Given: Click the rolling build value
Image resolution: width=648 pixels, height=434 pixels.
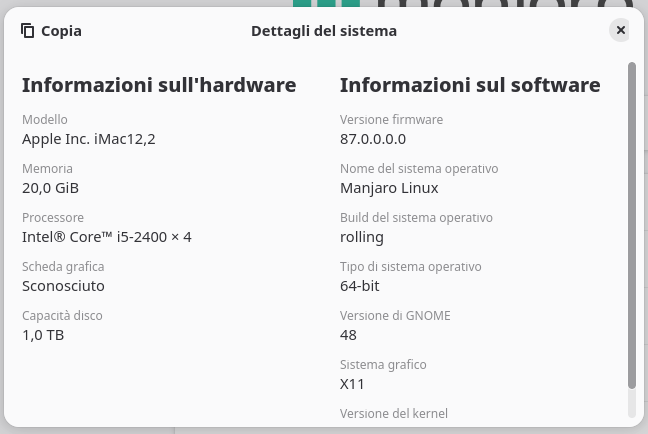Looking at the screenshot, I should point(362,237).
